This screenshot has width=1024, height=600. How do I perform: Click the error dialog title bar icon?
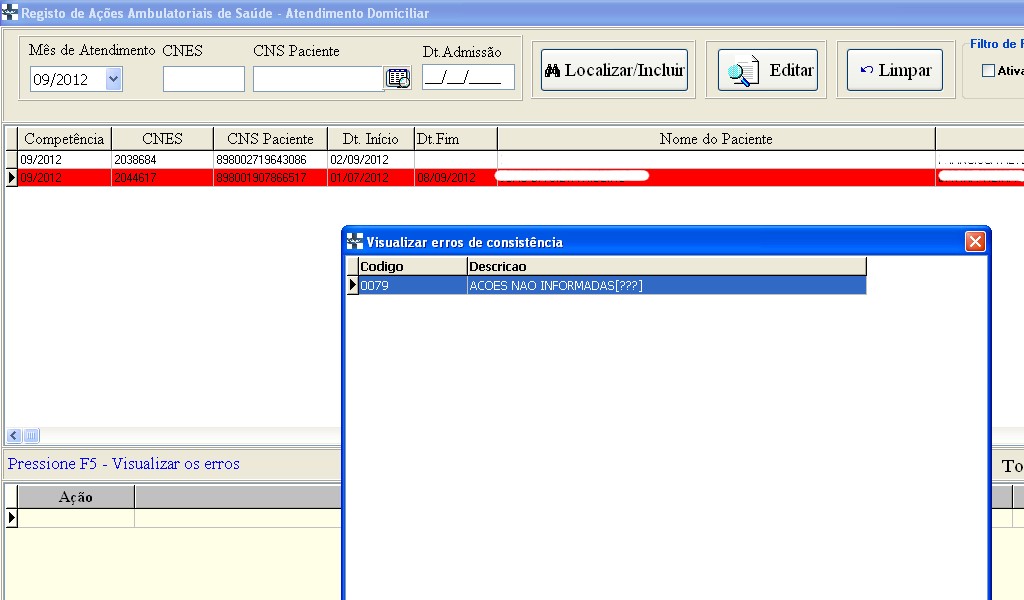point(355,242)
